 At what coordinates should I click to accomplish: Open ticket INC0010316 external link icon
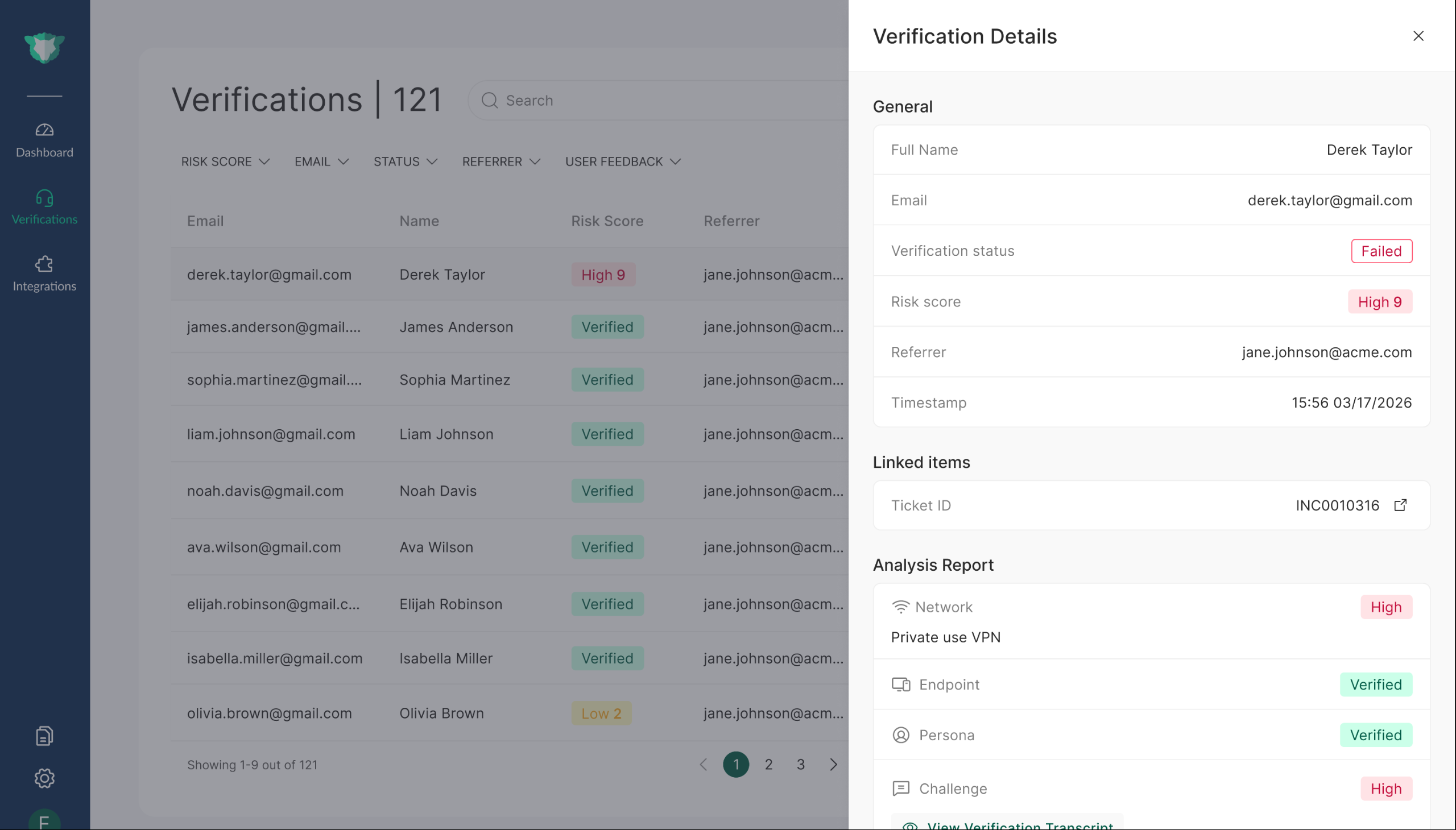pyautogui.click(x=1400, y=505)
